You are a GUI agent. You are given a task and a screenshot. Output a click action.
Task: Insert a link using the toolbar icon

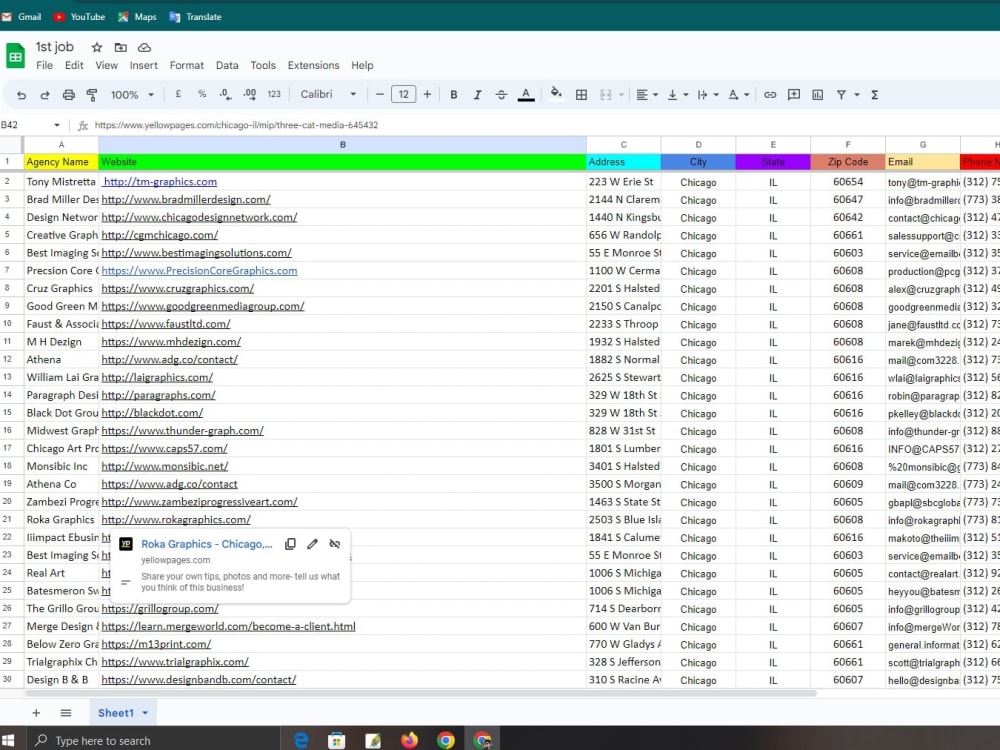tap(770, 94)
